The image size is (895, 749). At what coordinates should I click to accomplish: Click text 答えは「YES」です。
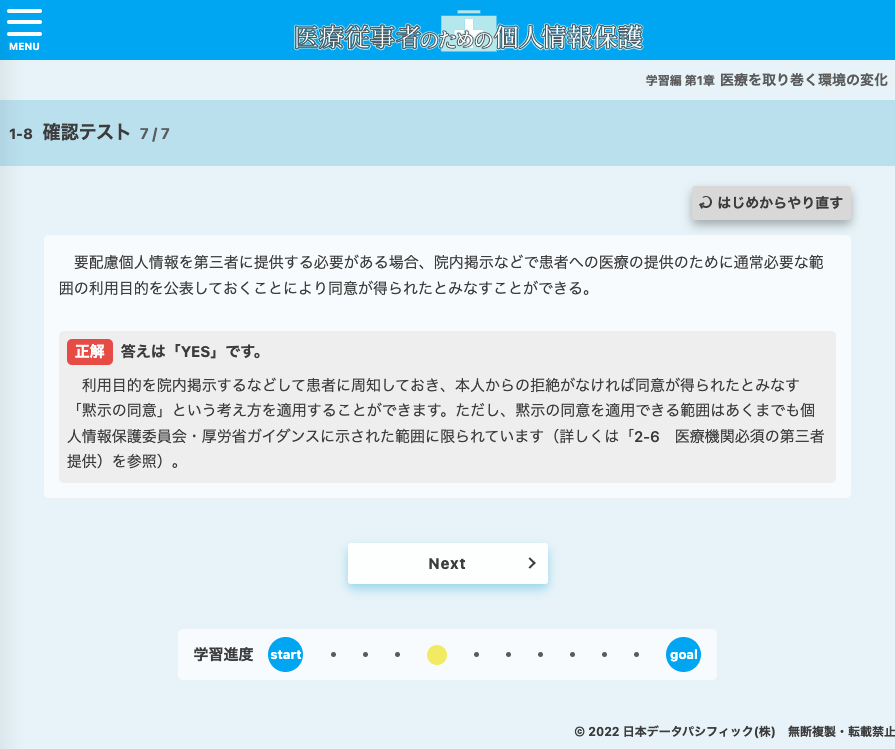pyautogui.click(x=192, y=352)
